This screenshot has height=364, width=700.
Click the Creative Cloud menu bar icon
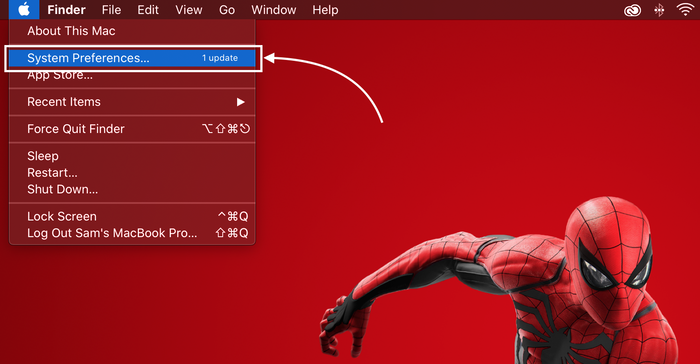tap(632, 10)
